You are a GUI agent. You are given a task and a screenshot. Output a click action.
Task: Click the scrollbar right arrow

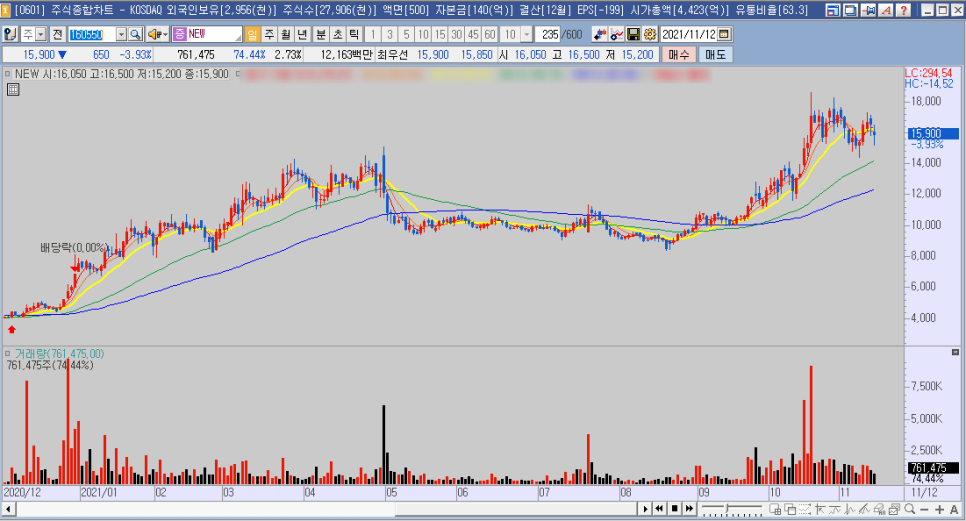(x=644, y=509)
